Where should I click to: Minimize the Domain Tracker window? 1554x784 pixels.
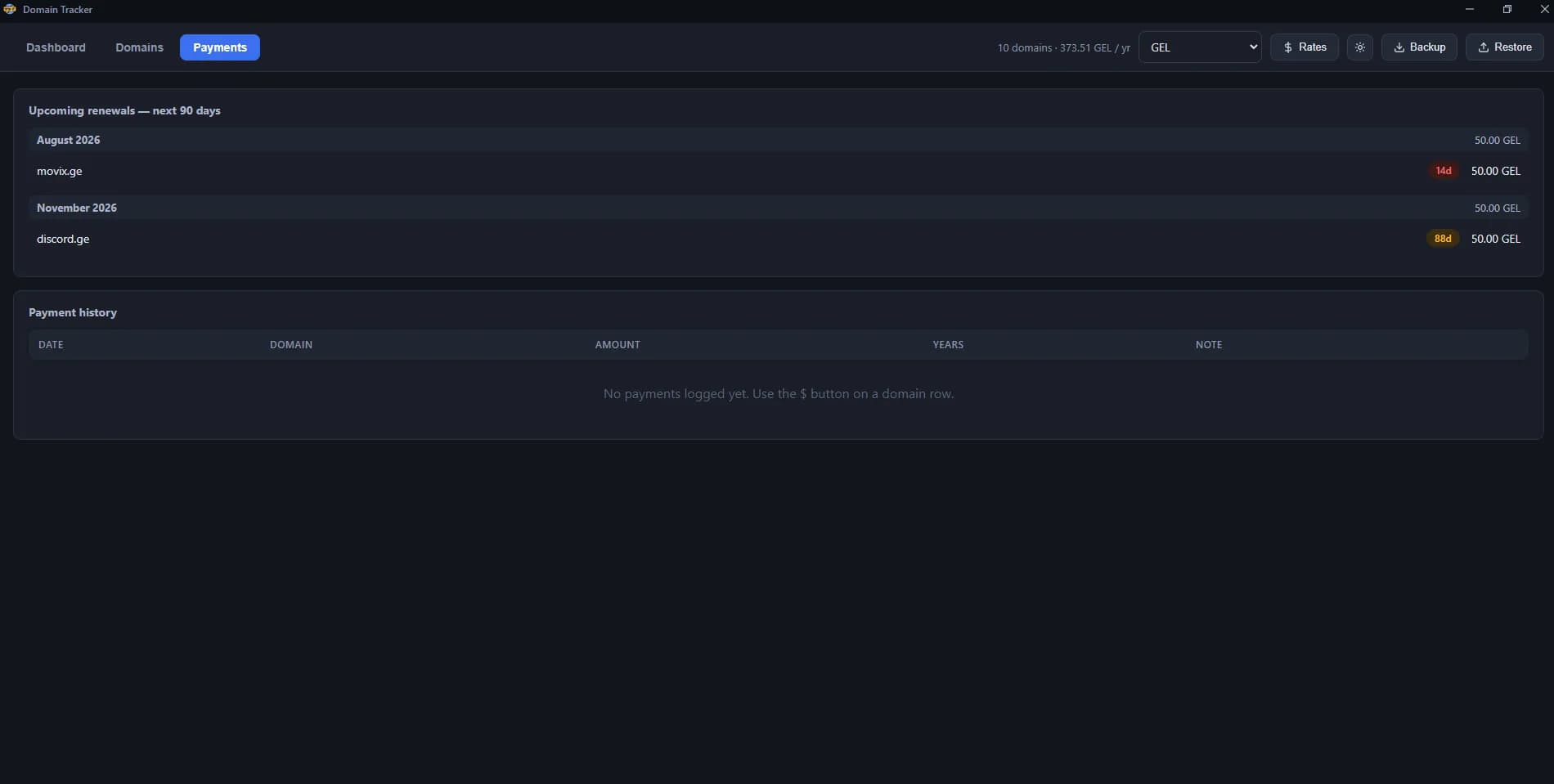coord(1469,9)
